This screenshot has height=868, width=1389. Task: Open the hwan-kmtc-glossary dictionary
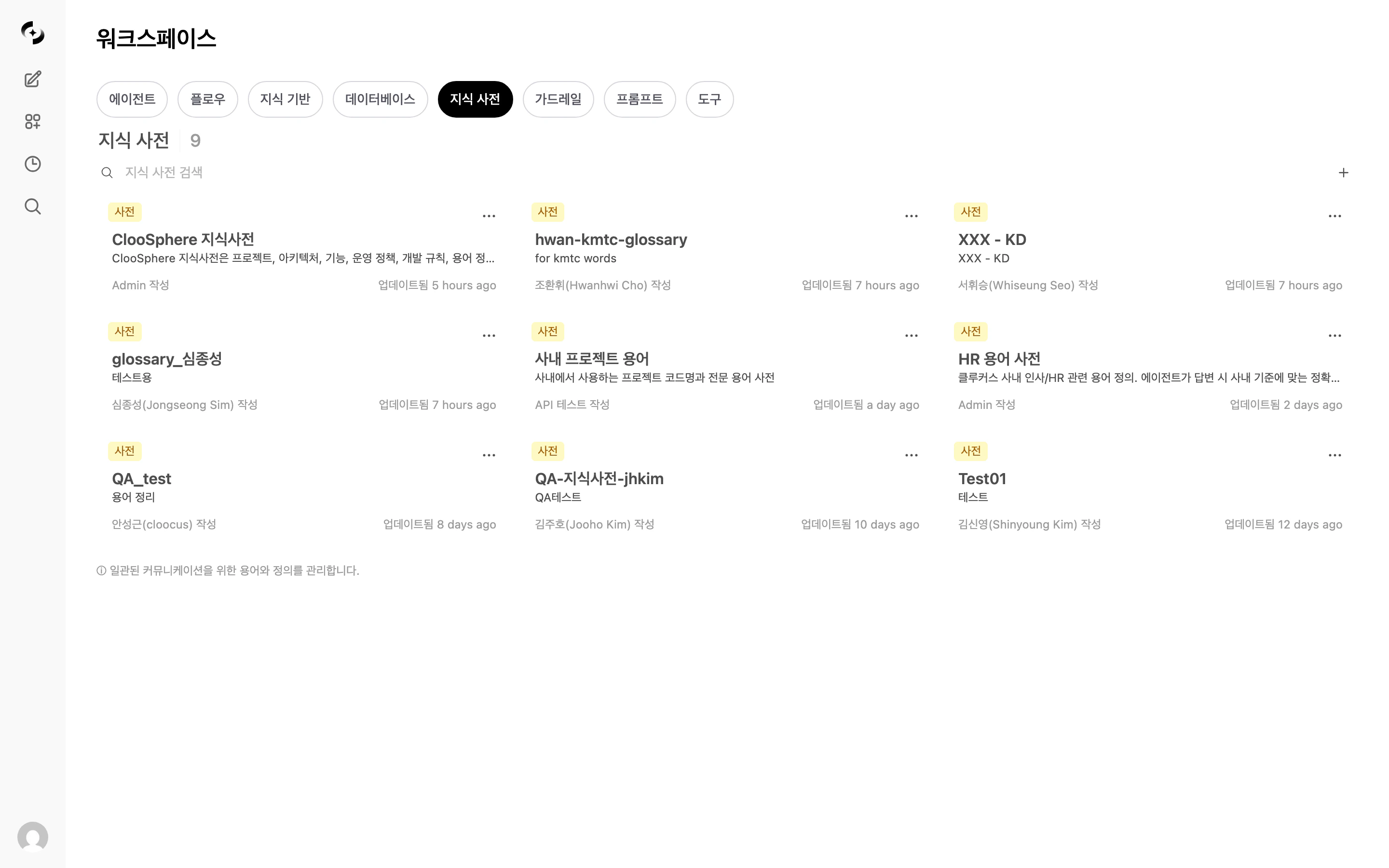coord(611,239)
